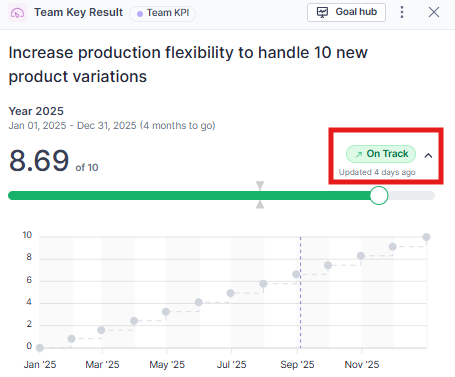Select the Team KPI tag
455x377 pixels.
(x=162, y=13)
